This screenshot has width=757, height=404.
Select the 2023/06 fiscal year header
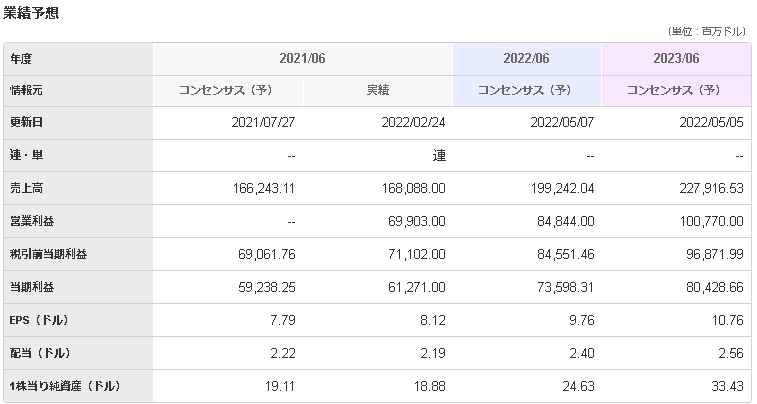(676, 58)
